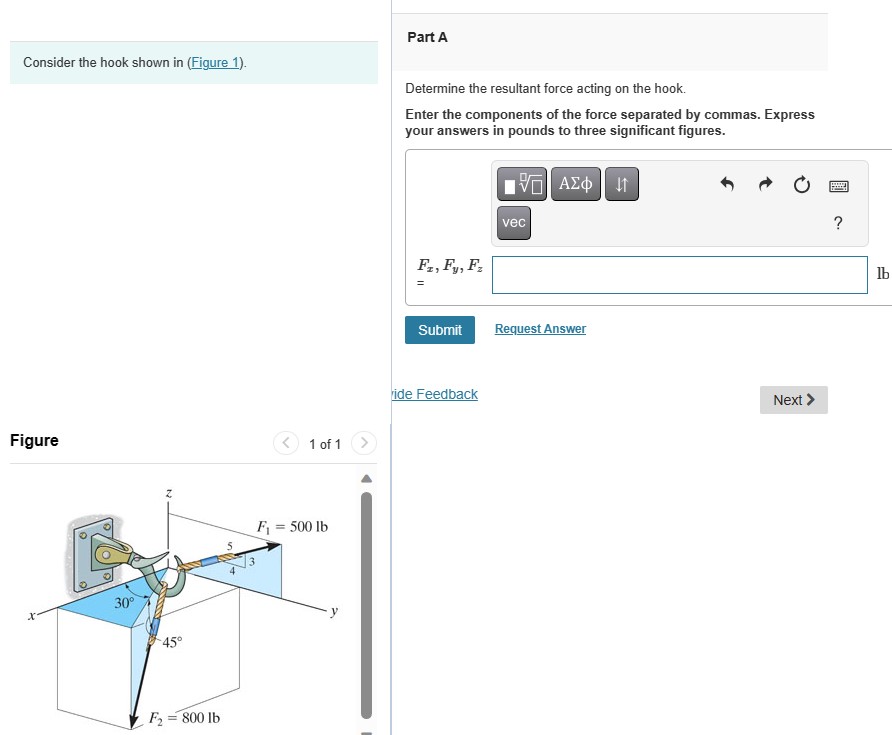Screen dimensions: 892x735
Task: Open the Greek symbols ΑΣφ palette
Action: click(x=575, y=183)
